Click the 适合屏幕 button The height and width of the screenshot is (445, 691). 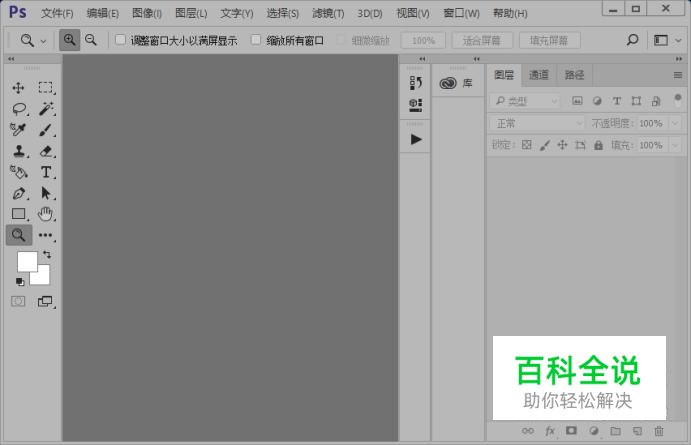point(482,41)
